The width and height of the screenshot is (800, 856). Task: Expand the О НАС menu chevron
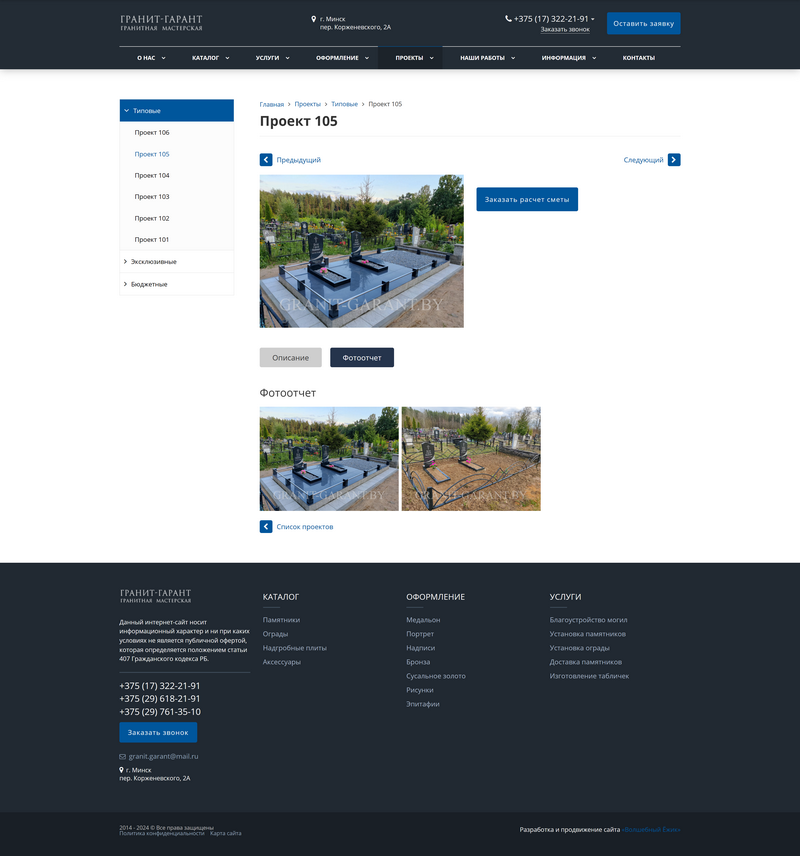[163, 58]
